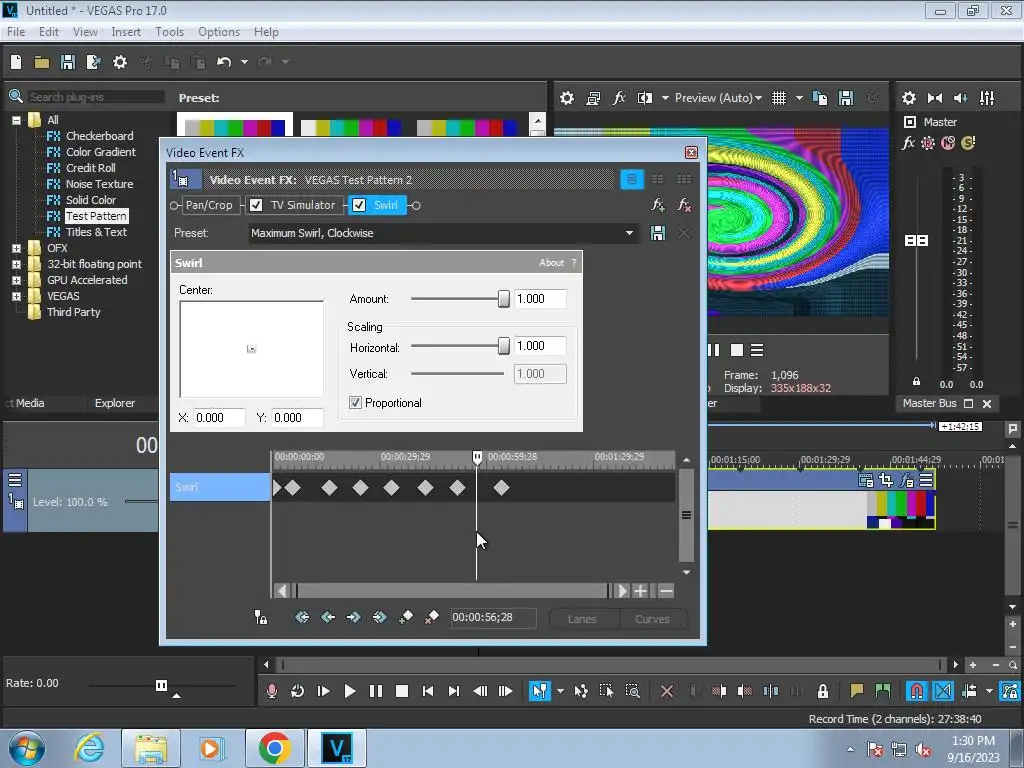1024x768 pixels.
Task: Click the About link in the Swirl panel
Action: [552, 263]
